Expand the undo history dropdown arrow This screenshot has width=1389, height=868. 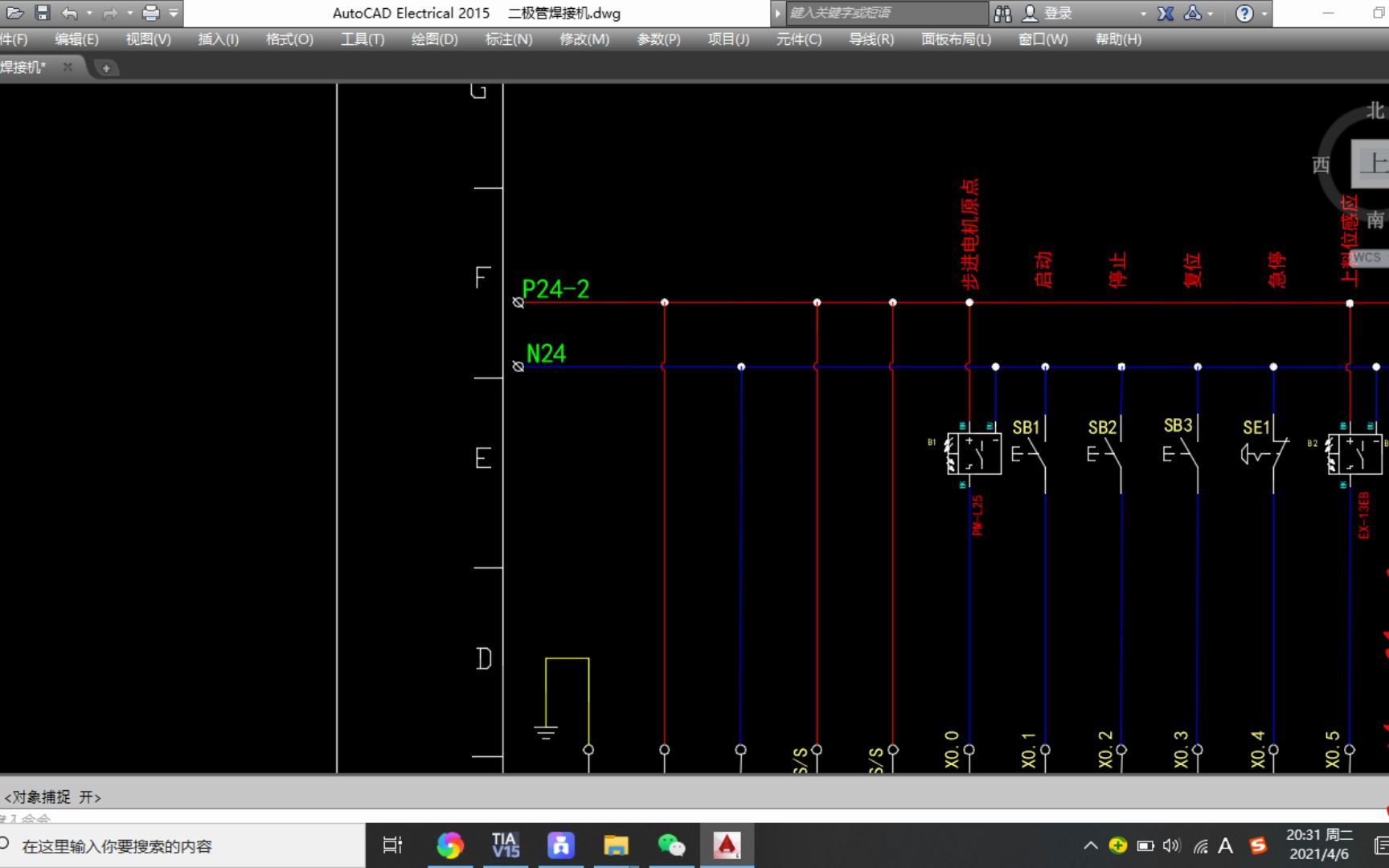pos(88,13)
